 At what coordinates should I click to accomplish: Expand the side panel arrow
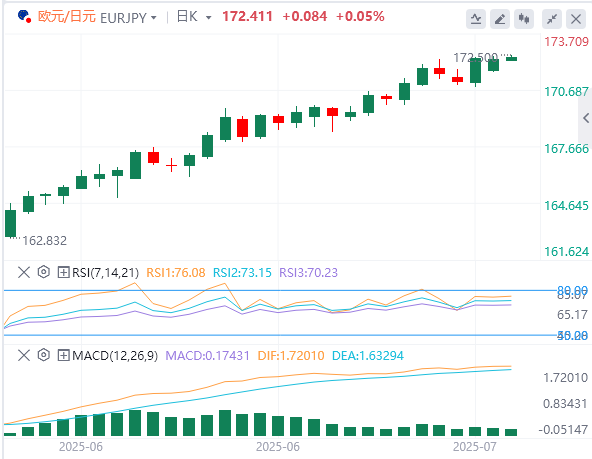click(586, 118)
